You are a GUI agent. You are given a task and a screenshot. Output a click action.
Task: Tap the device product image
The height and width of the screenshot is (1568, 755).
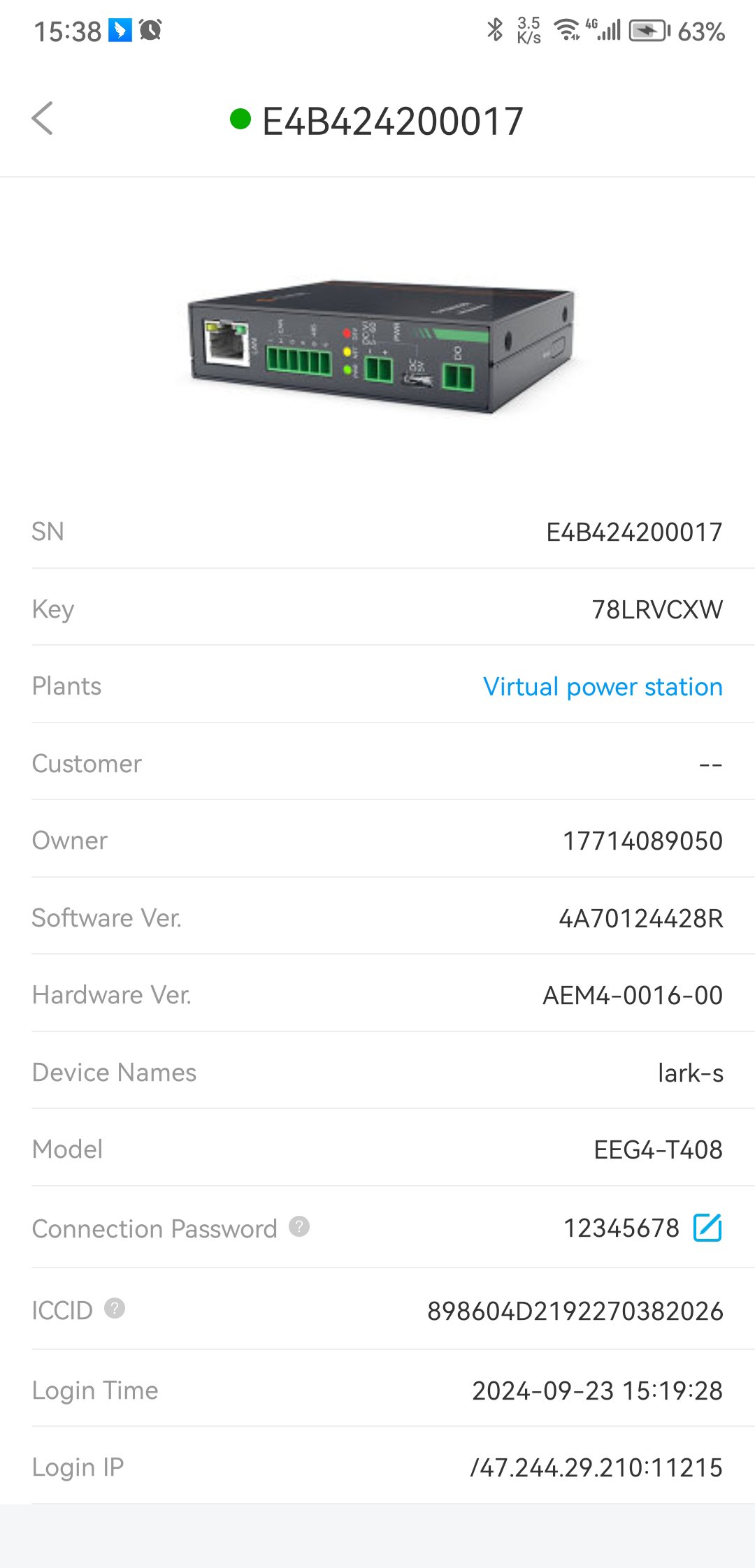point(381,346)
